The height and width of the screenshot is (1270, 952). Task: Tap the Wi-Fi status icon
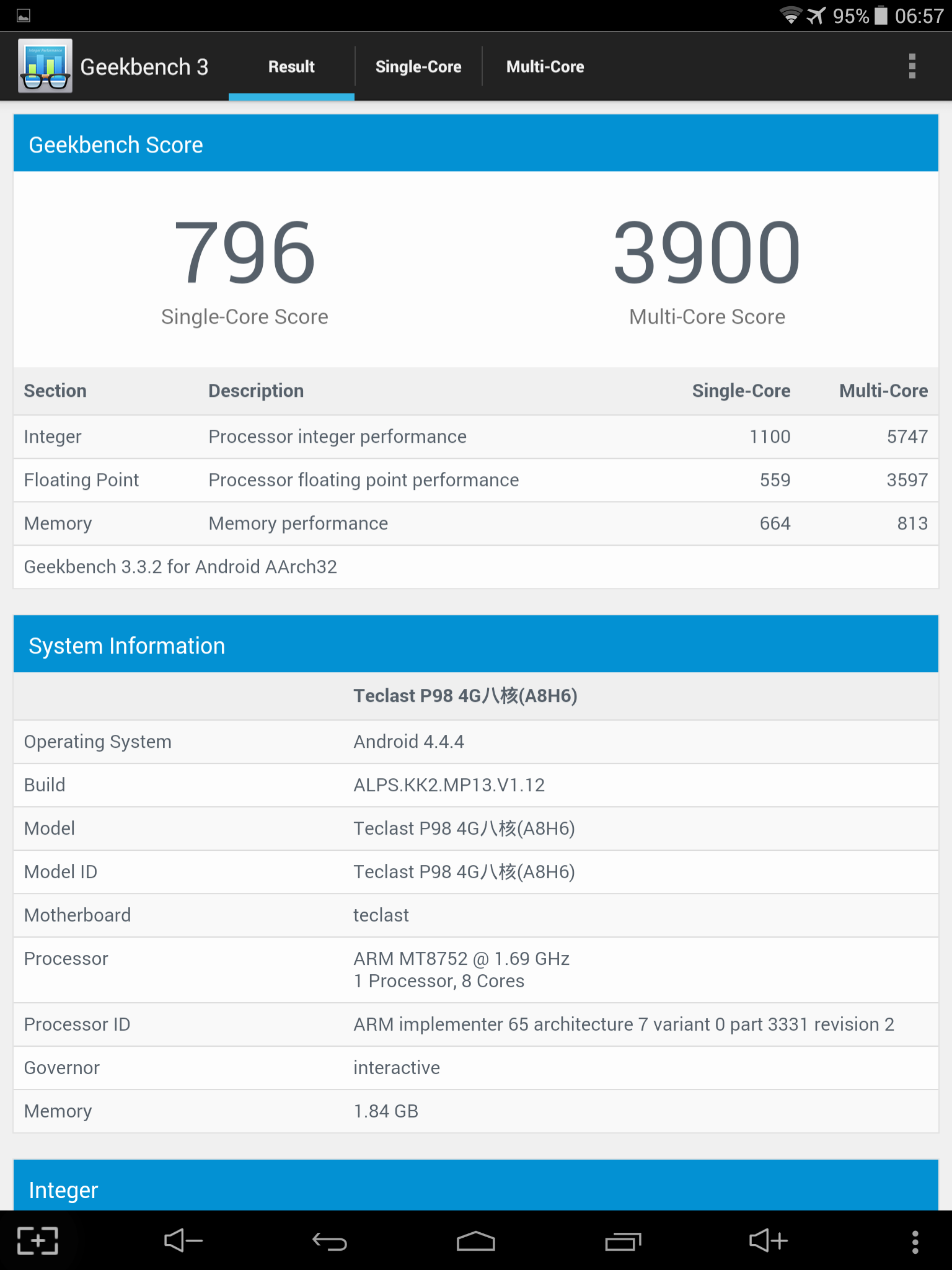791,16
